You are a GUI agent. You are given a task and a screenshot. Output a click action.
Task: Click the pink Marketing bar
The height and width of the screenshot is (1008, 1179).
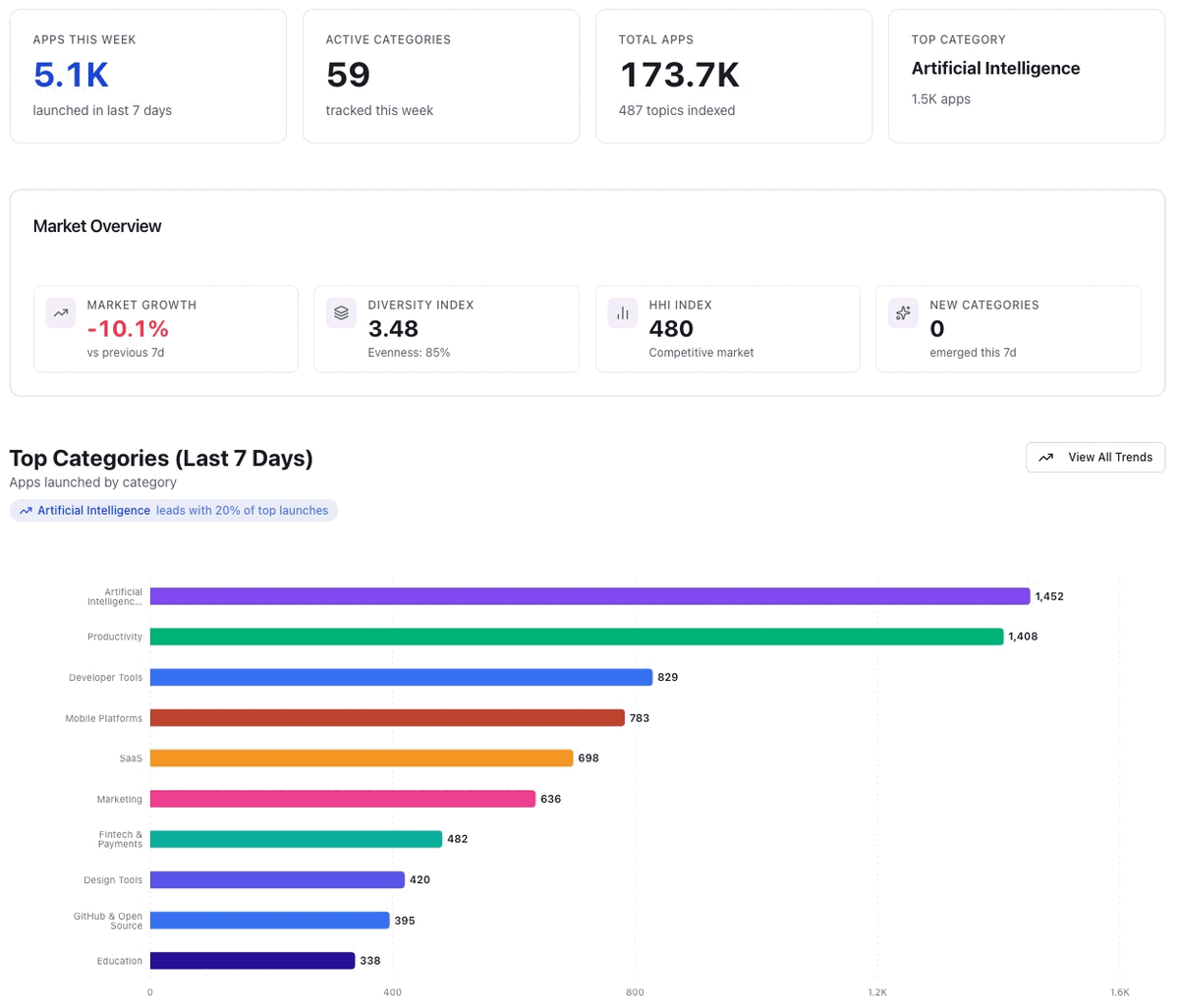[x=343, y=799]
